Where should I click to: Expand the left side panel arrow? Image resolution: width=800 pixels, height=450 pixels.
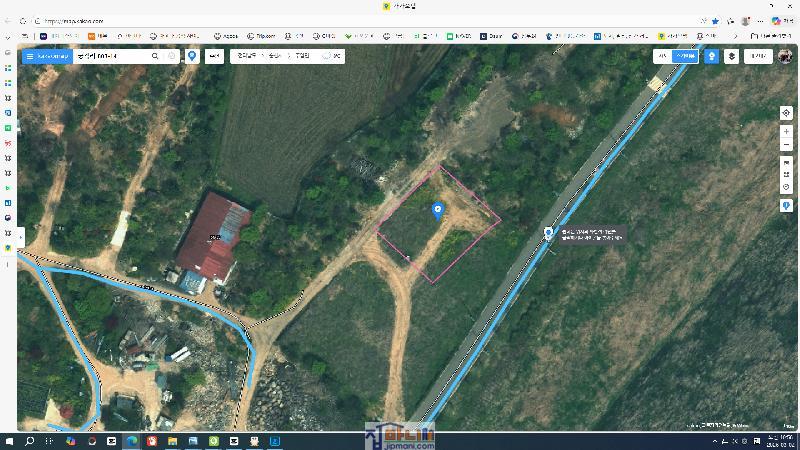[20, 237]
